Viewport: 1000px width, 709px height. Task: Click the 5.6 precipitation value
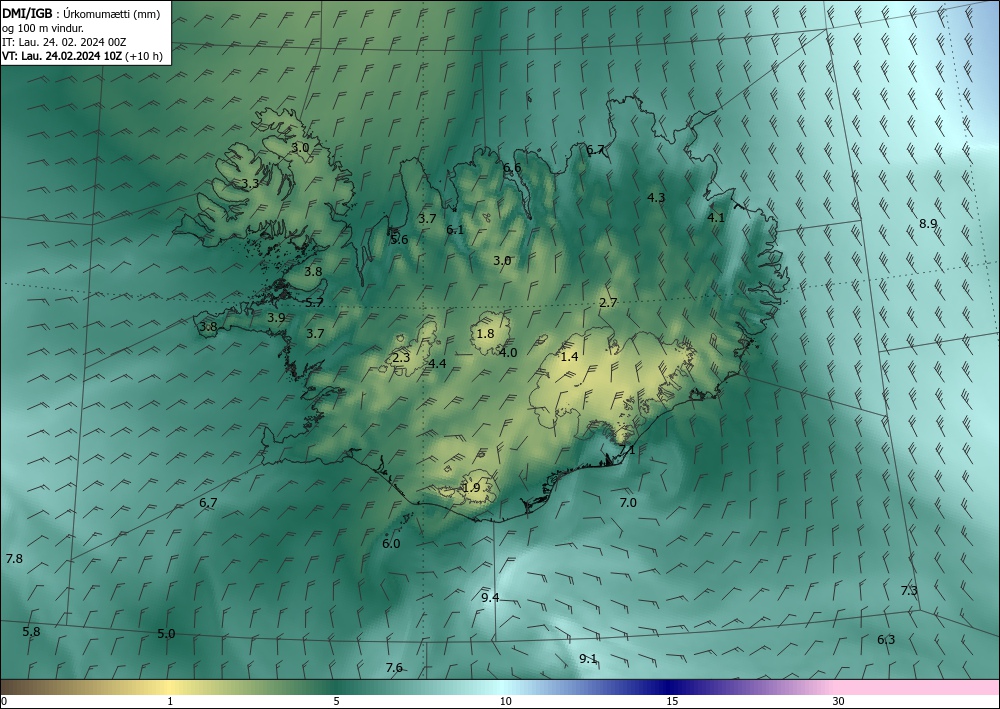(x=399, y=240)
